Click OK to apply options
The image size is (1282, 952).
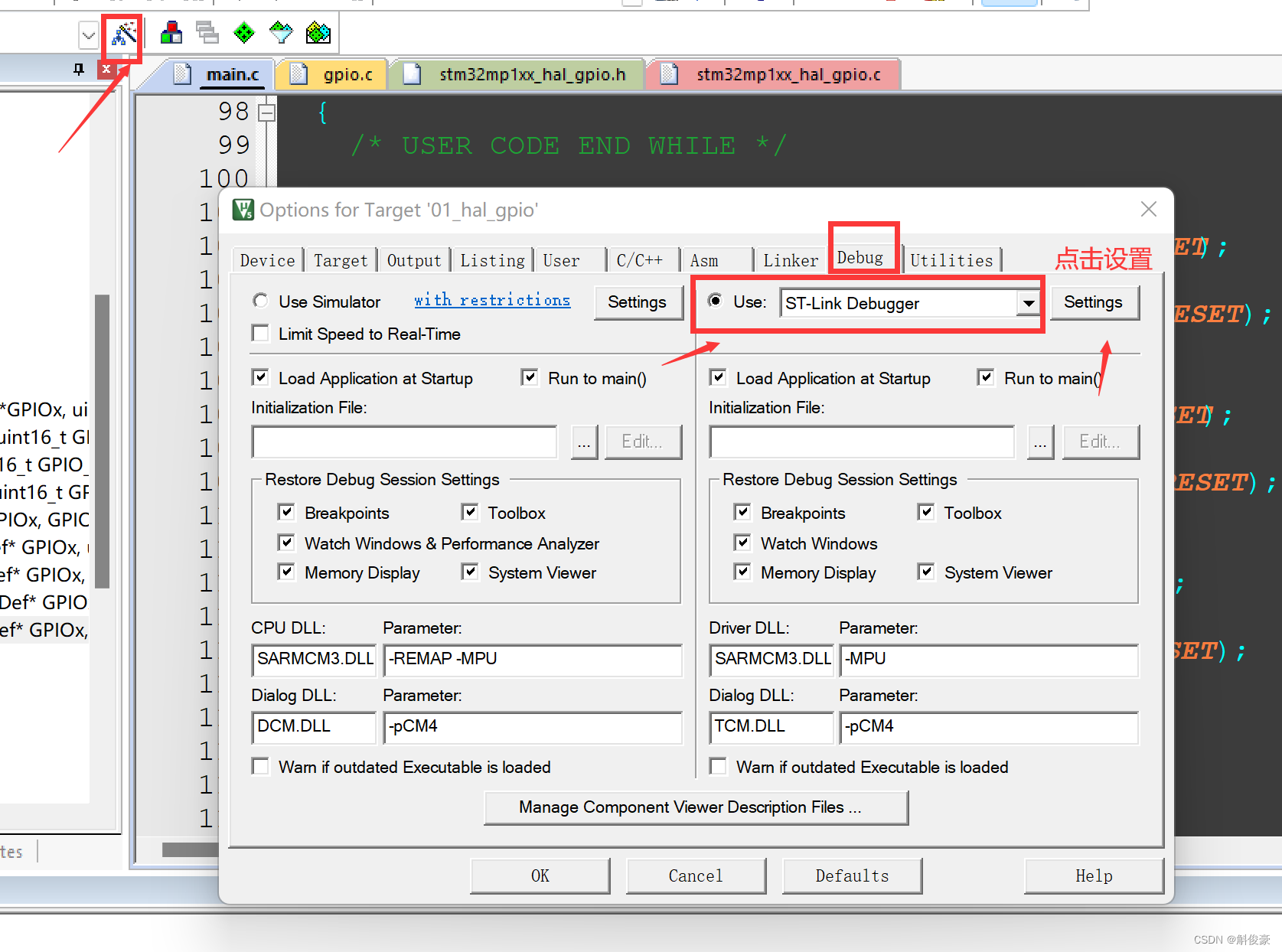(540, 875)
